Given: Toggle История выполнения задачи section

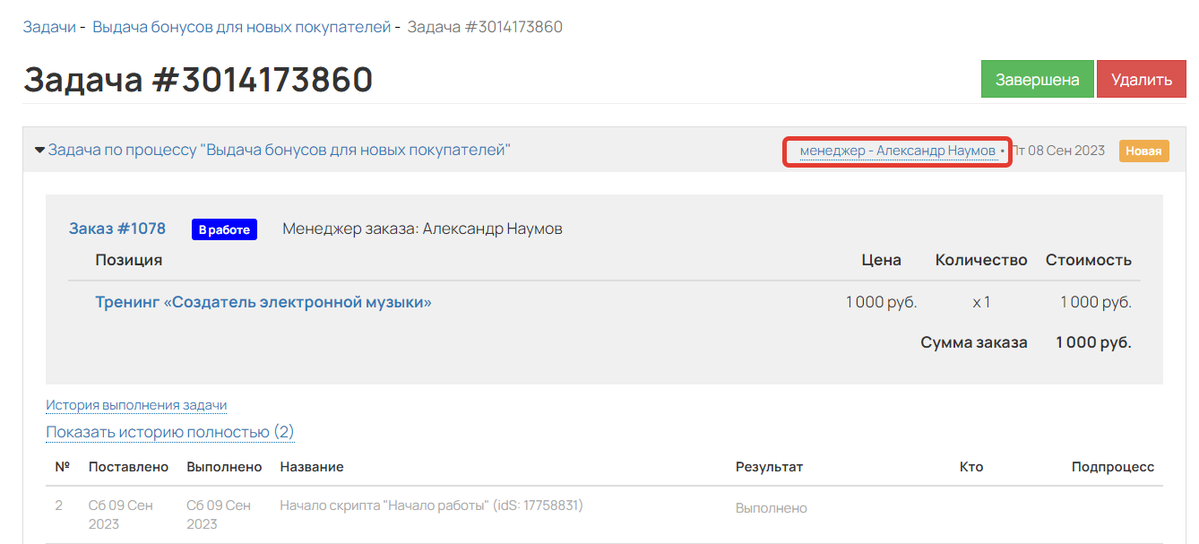Looking at the screenshot, I should [x=136, y=405].
